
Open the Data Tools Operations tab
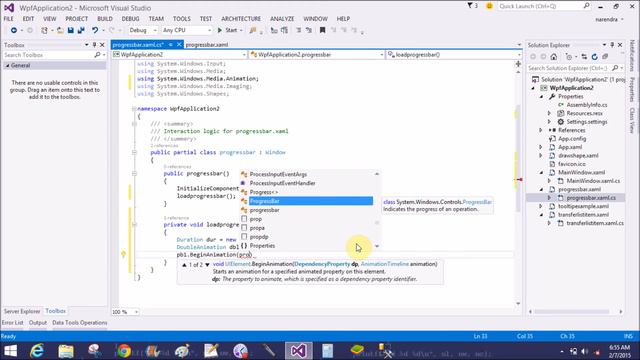click(x=80, y=323)
